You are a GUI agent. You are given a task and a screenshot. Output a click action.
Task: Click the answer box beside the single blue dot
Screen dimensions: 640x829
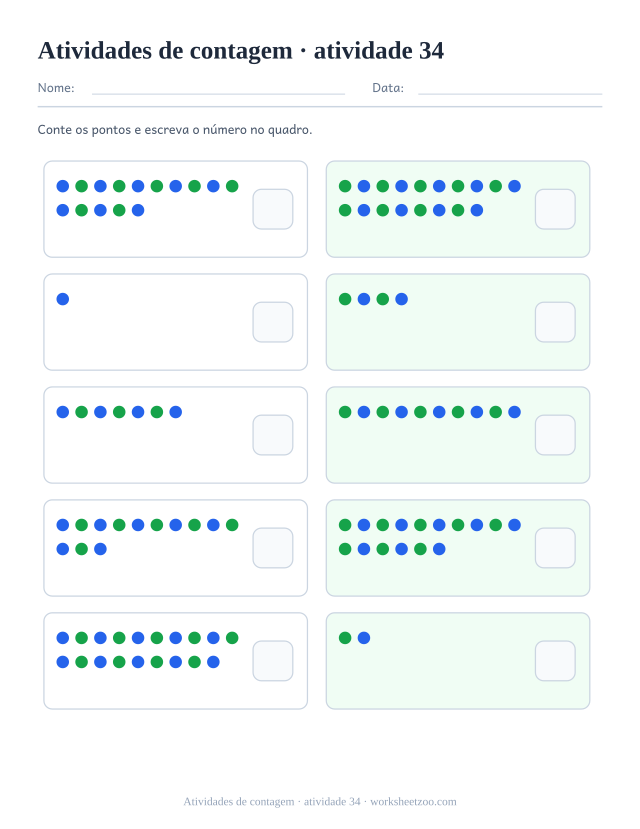(x=273, y=322)
